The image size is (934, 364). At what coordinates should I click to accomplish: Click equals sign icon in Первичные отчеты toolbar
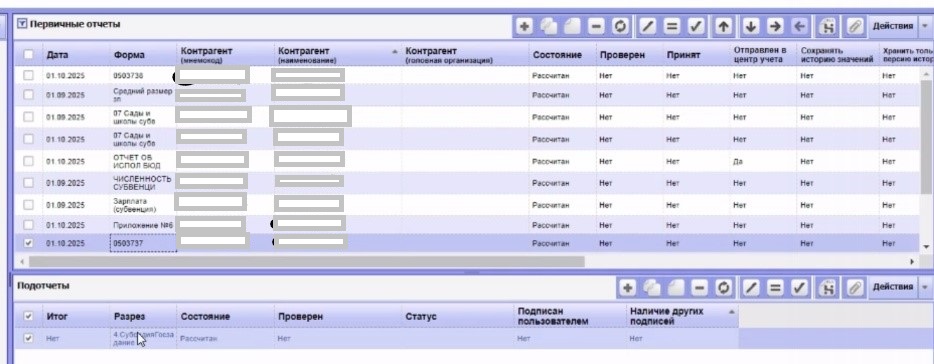pos(672,26)
